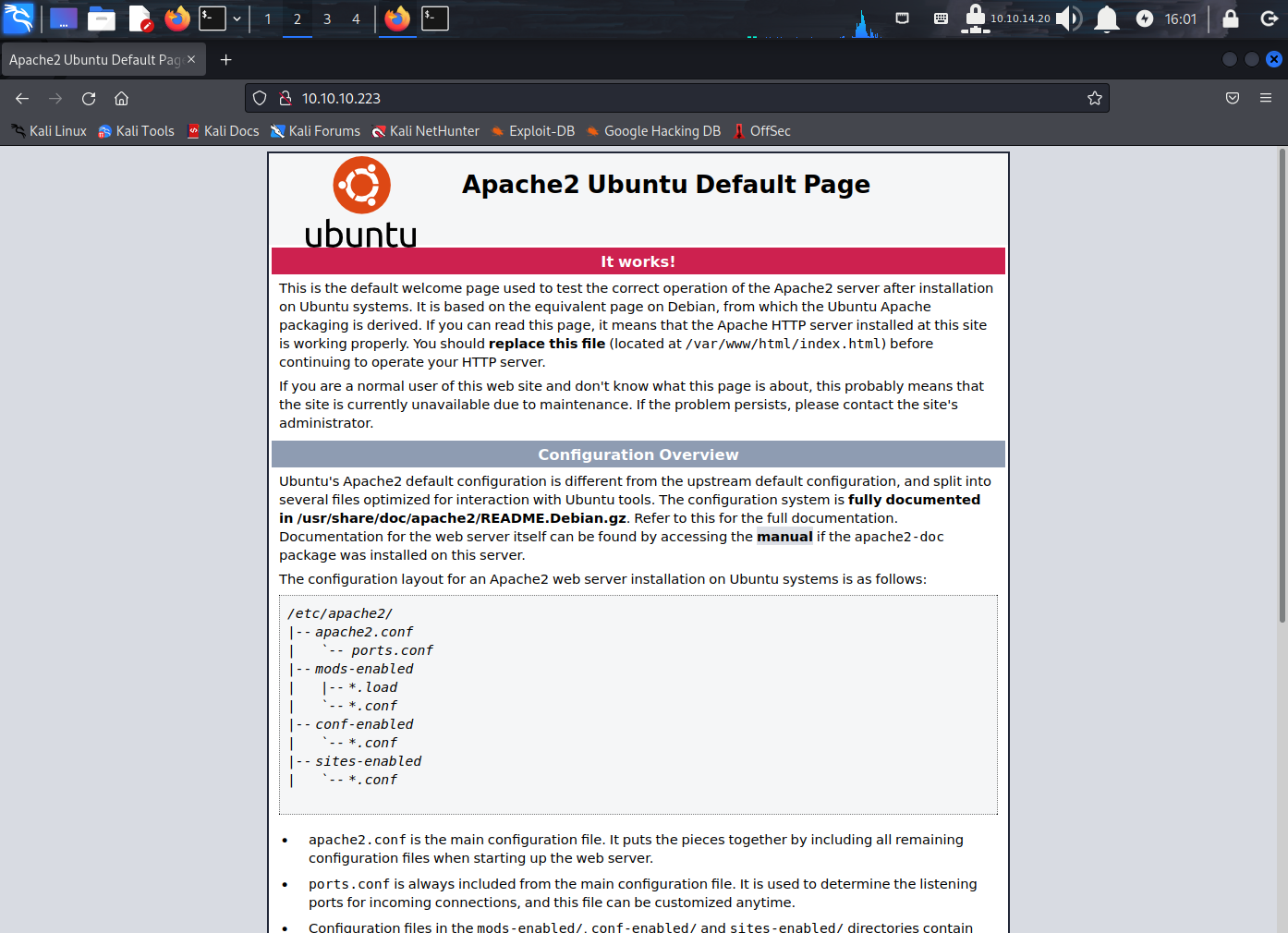This screenshot has height=933, width=1288.
Task: Bookmark this page with the star
Action: click(1095, 98)
